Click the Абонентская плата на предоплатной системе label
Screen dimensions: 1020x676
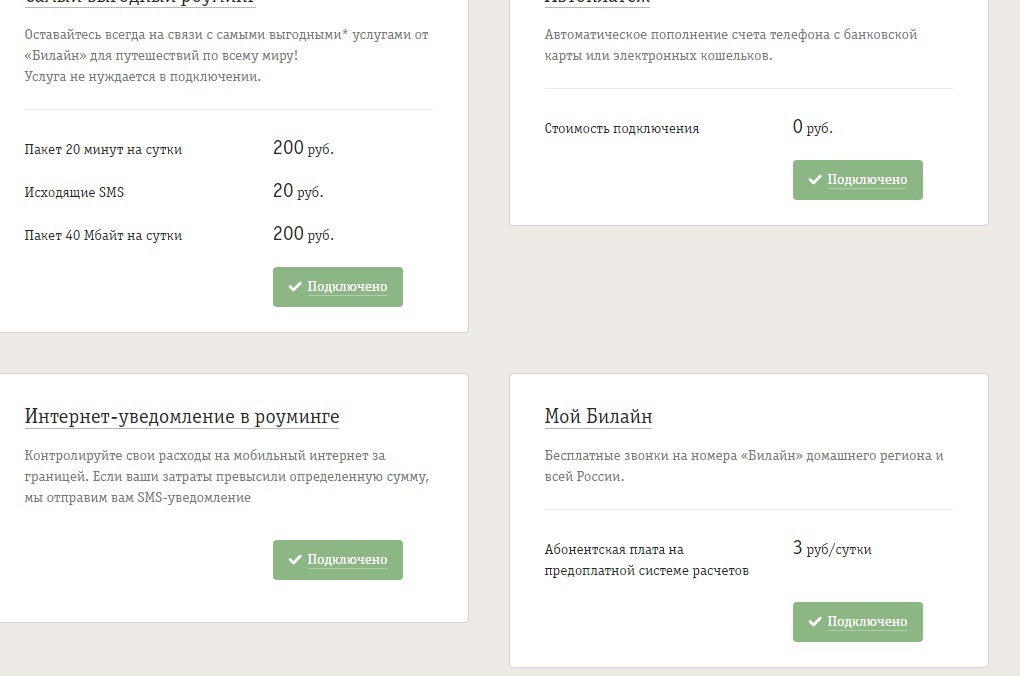(x=646, y=560)
